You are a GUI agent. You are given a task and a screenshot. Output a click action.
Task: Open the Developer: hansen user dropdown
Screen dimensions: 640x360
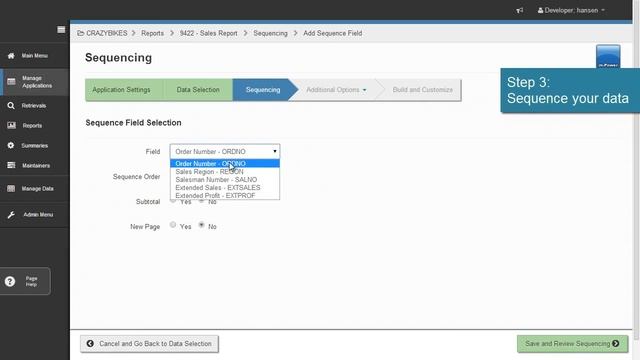(x=571, y=10)
